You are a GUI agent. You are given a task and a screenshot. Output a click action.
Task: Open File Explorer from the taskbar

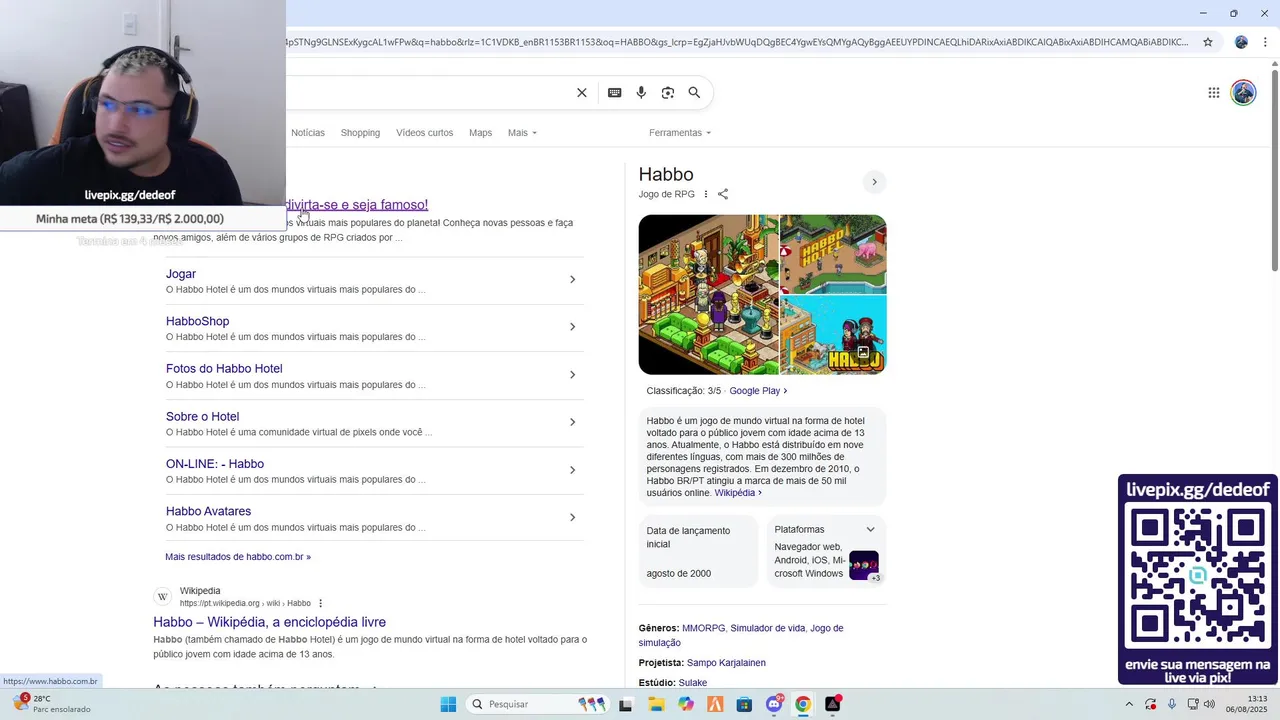(x=656, y=704)
